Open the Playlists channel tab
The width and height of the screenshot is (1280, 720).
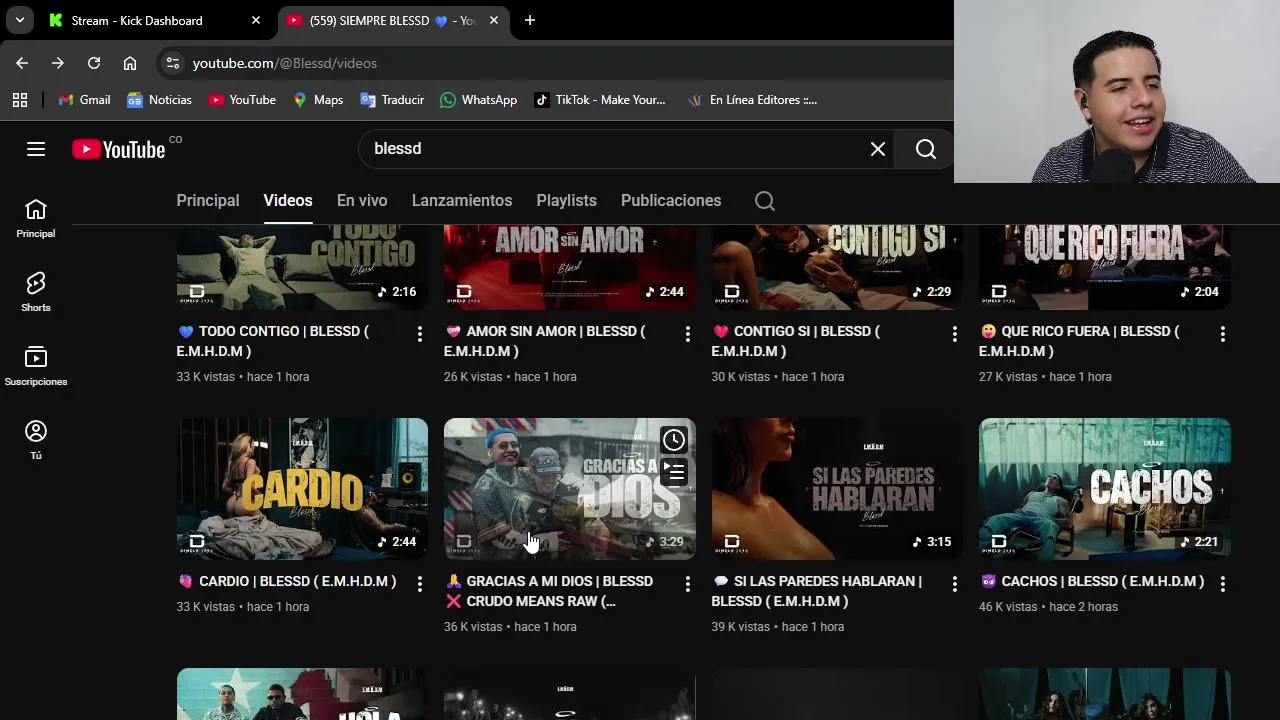point(566,201)
